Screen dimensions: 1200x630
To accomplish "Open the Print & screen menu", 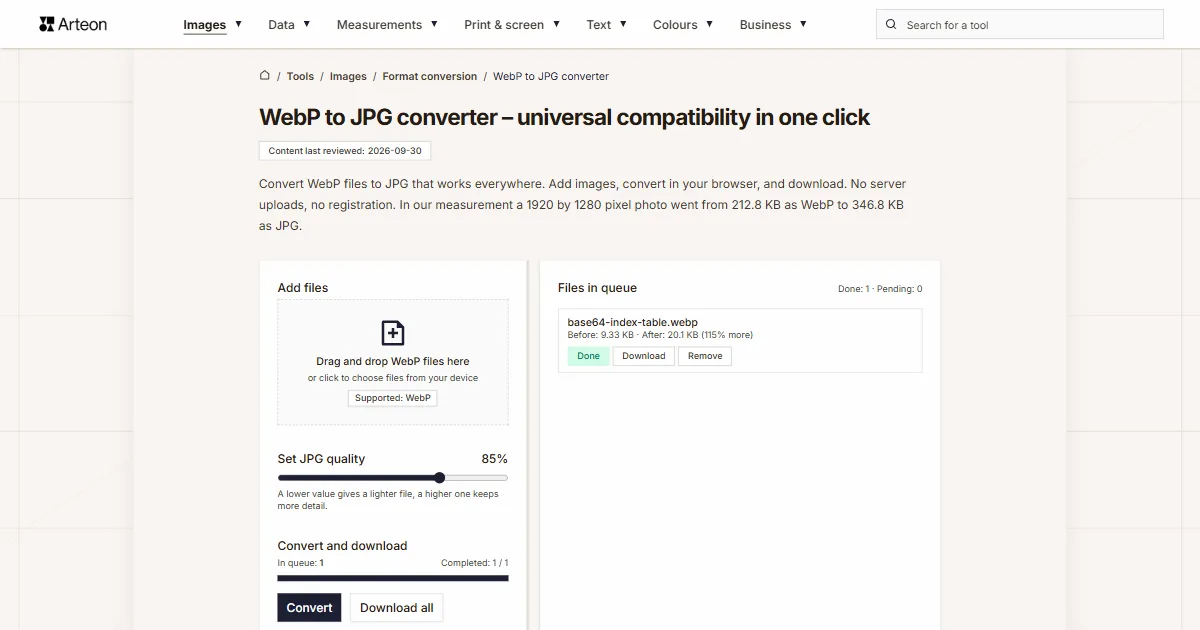I will point(512,25).
